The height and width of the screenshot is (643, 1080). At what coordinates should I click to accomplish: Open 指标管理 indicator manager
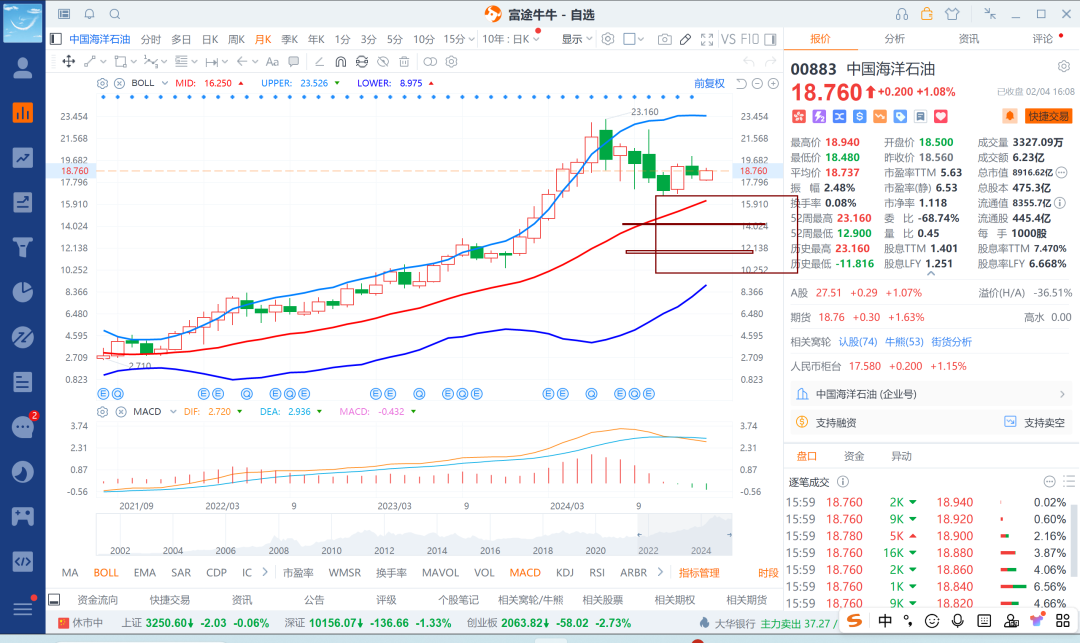699,573
